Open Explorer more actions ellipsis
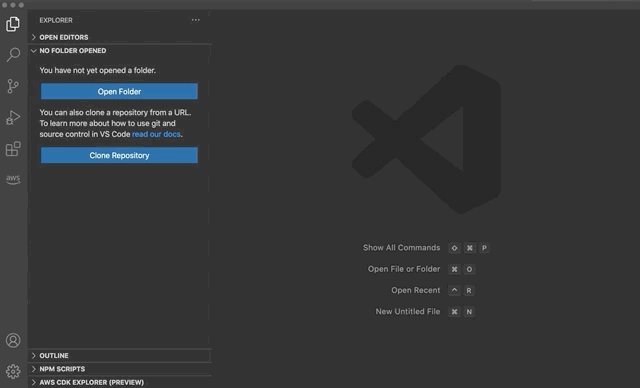 point(196,20)
